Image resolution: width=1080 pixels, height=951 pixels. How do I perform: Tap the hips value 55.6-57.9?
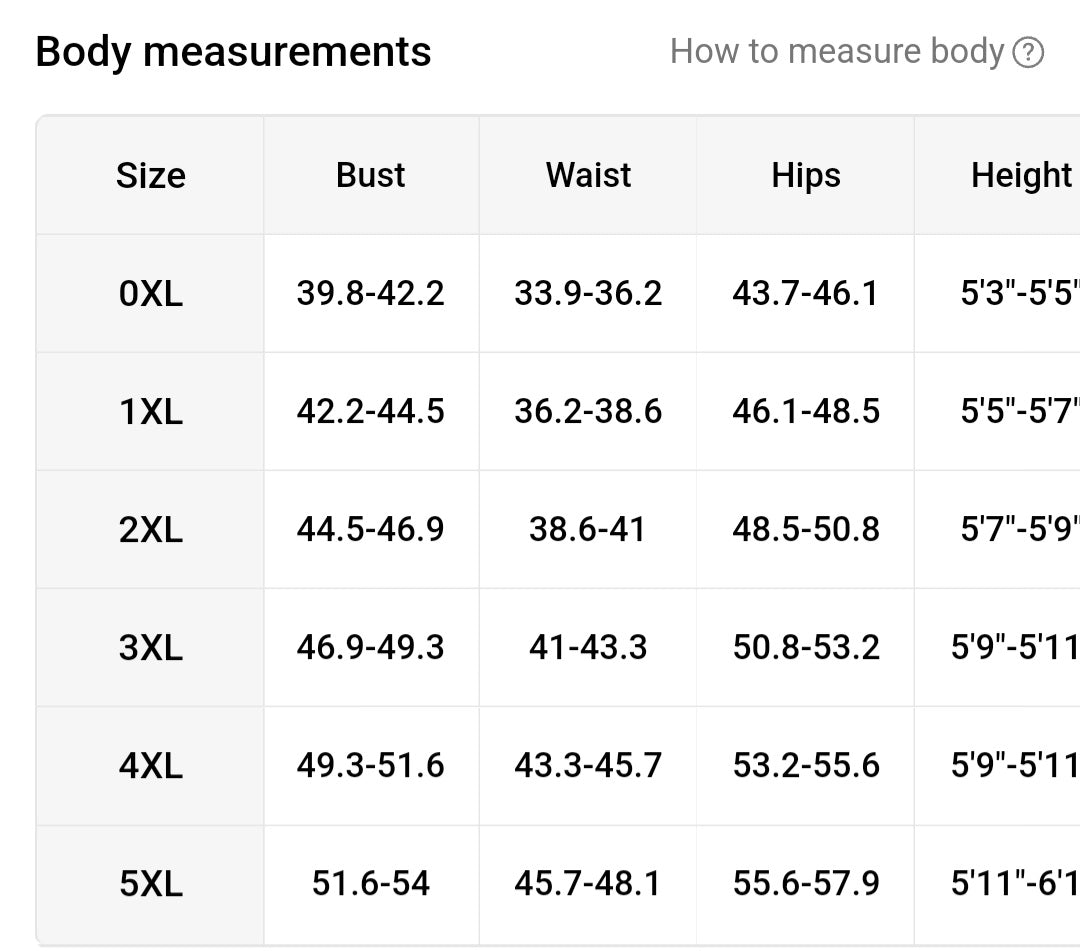click(x=806, y=884)
